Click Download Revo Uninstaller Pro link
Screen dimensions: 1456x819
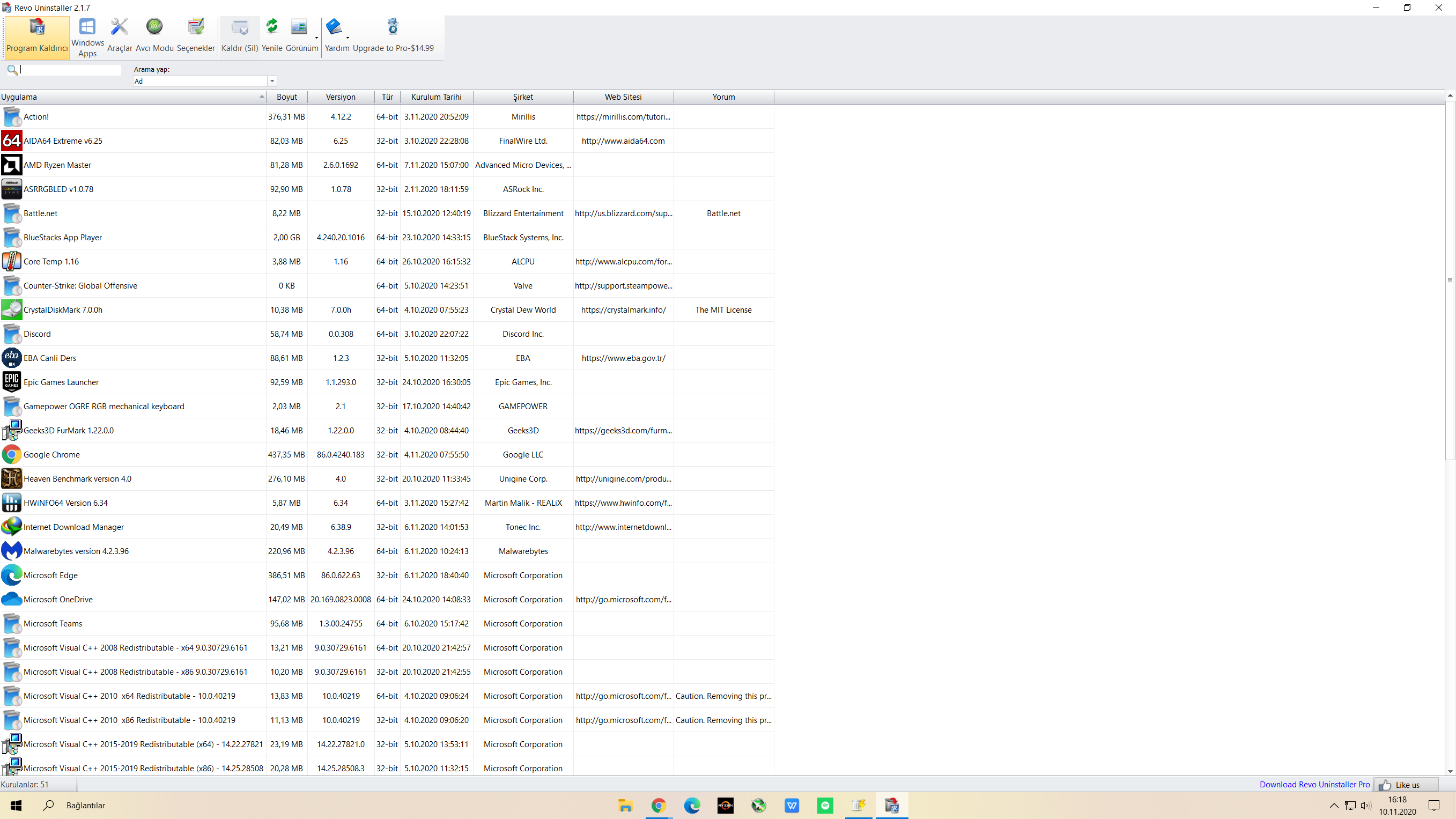(x=1314, y=784)
